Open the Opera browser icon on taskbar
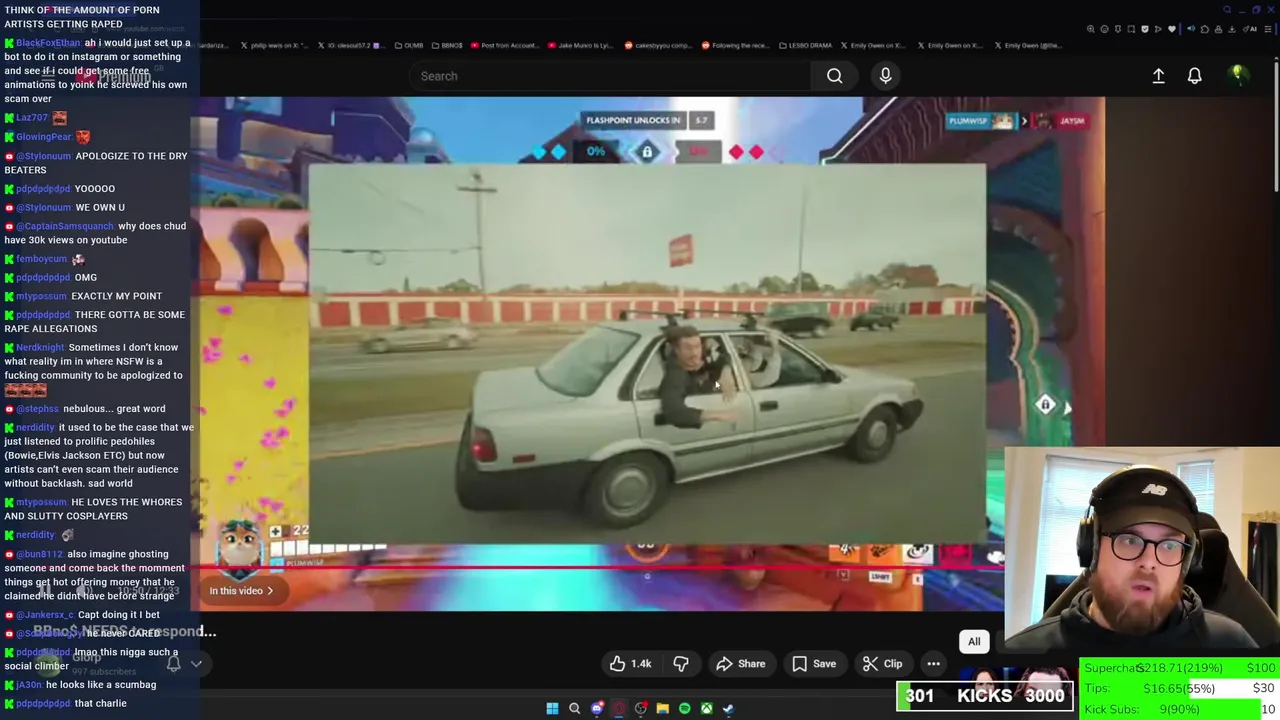 click(x=618, y=709)
